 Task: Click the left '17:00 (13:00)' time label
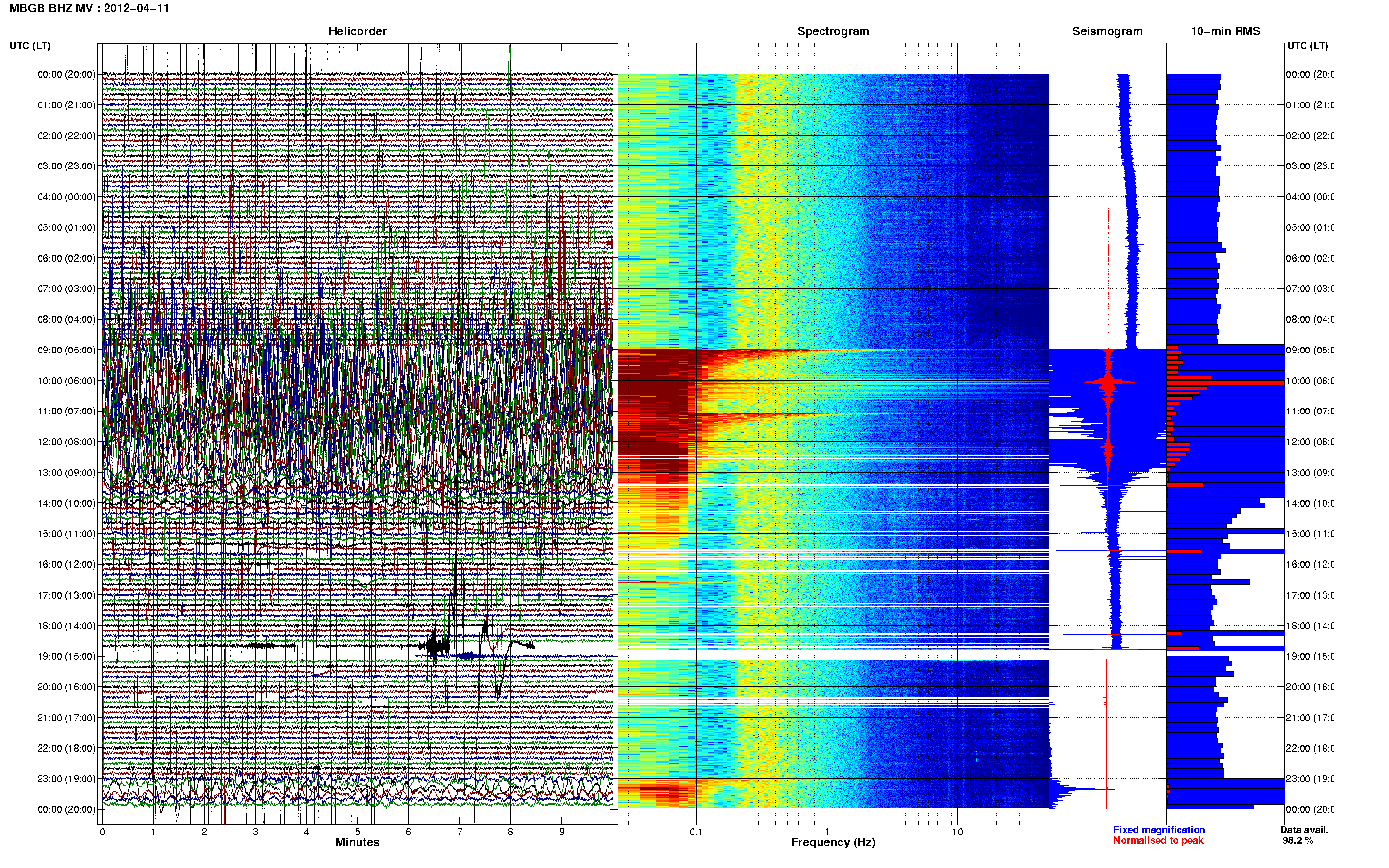[66, 595]
